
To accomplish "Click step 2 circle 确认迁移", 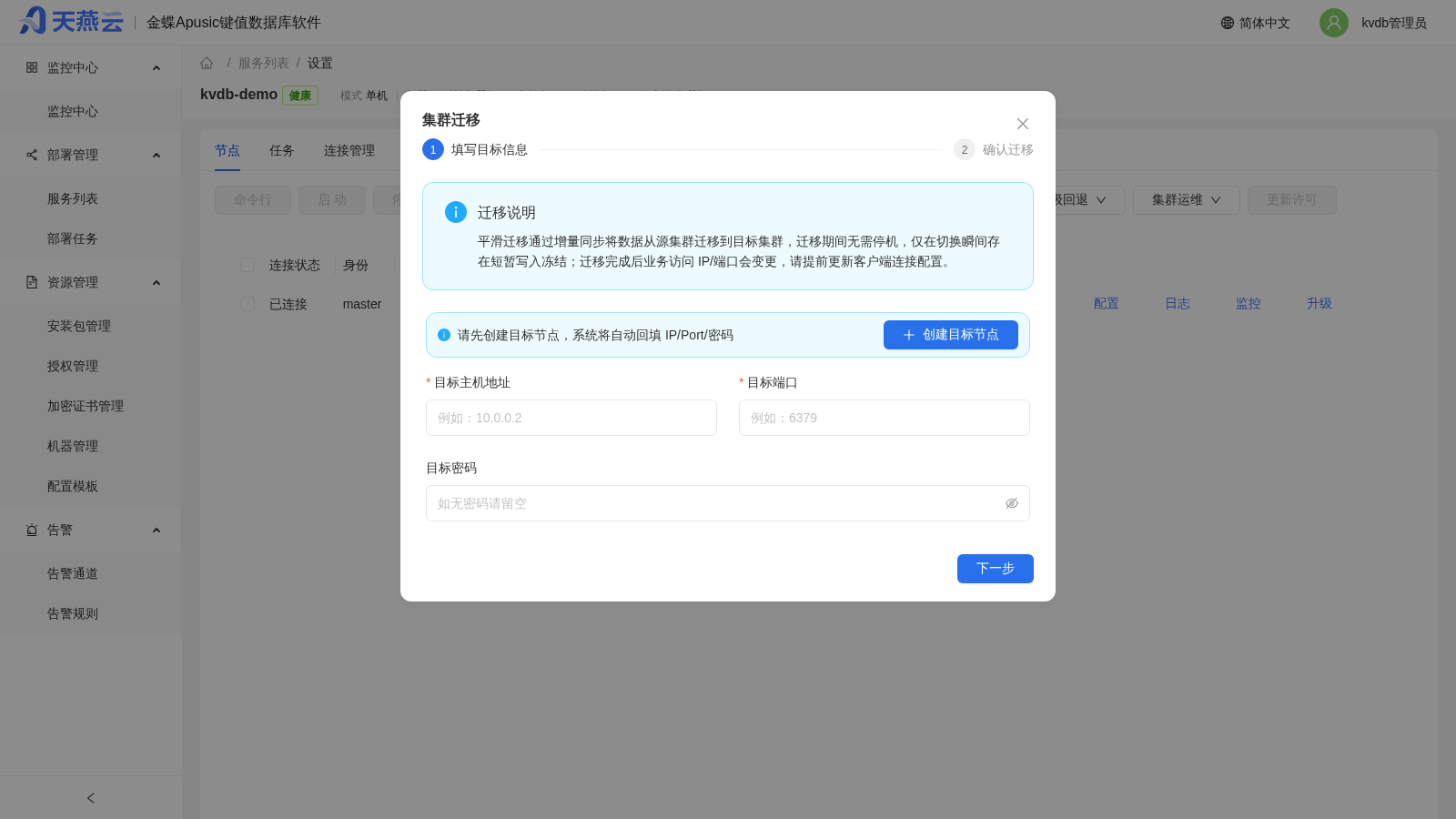I will (x=965, y=149).
